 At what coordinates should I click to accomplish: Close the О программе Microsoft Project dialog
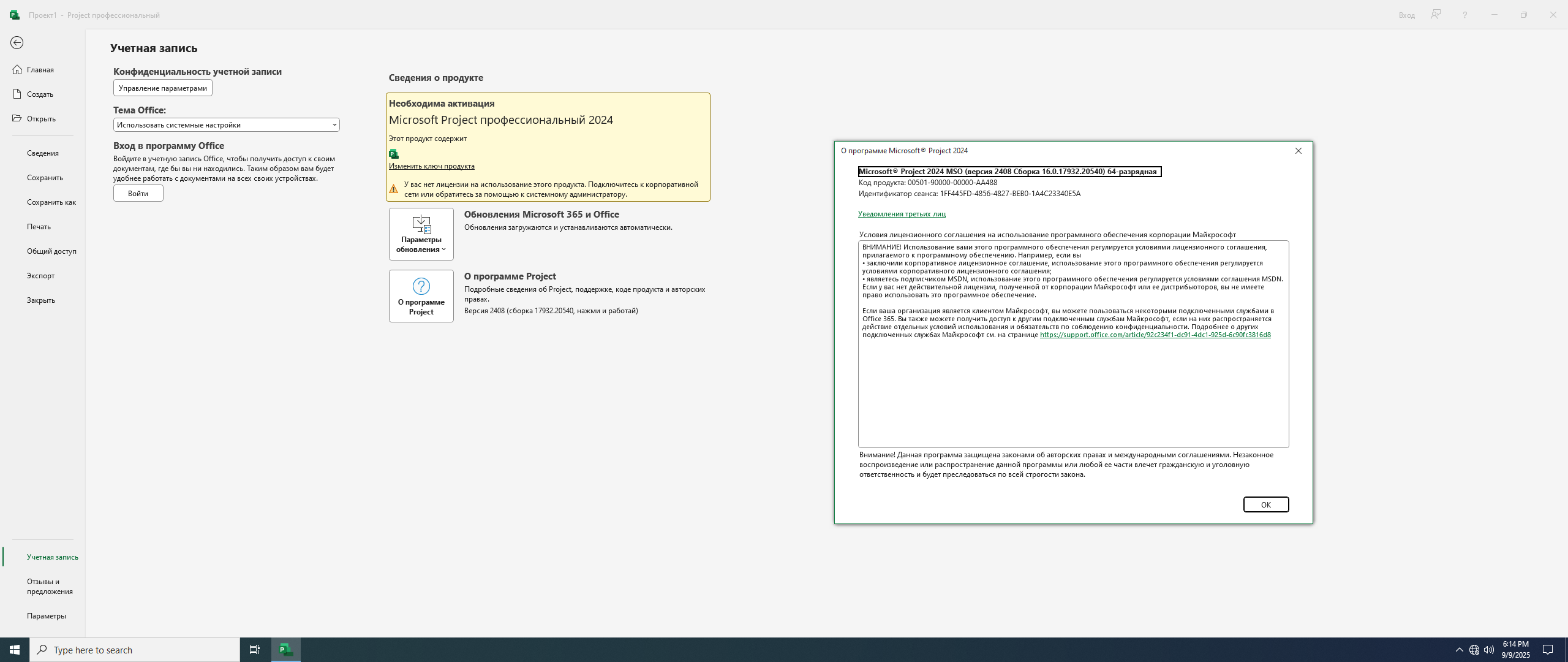pyautogui.click(x=1298, y=151)
